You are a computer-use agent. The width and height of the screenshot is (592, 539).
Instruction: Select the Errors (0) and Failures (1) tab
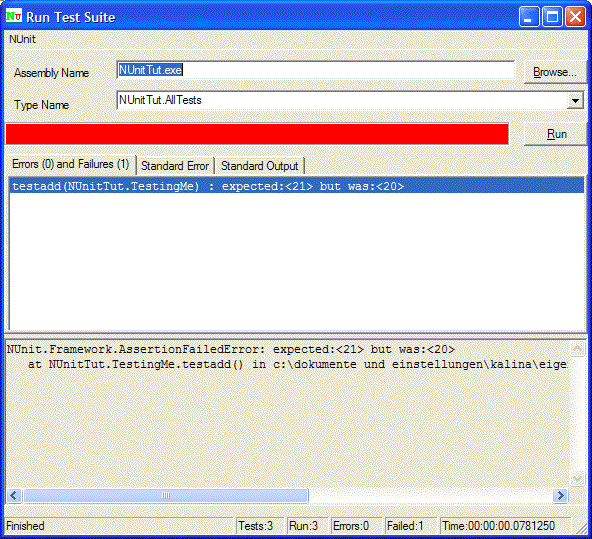(x=71, y=164)
